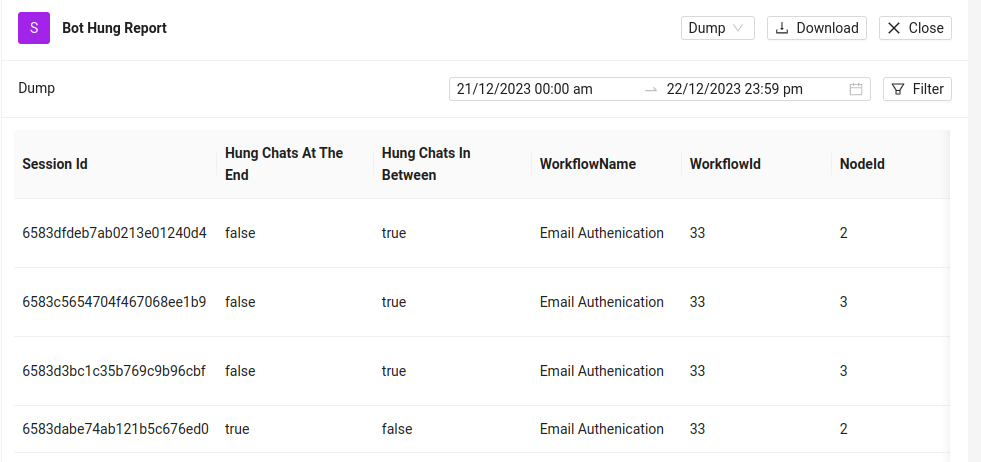This screenshot has width=981, height=462.
Task: Click Hung Chats At The End header
Action: click(x=284, y=164)
